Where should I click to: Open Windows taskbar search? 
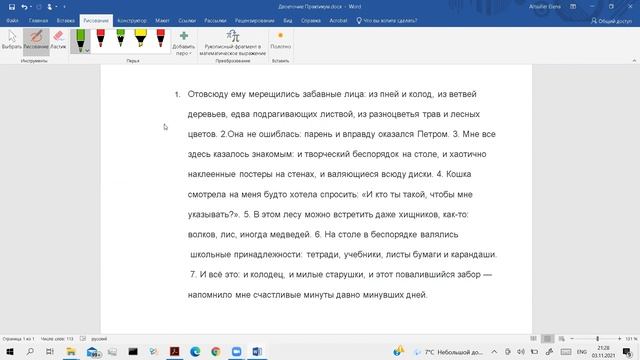pos(30,351)
